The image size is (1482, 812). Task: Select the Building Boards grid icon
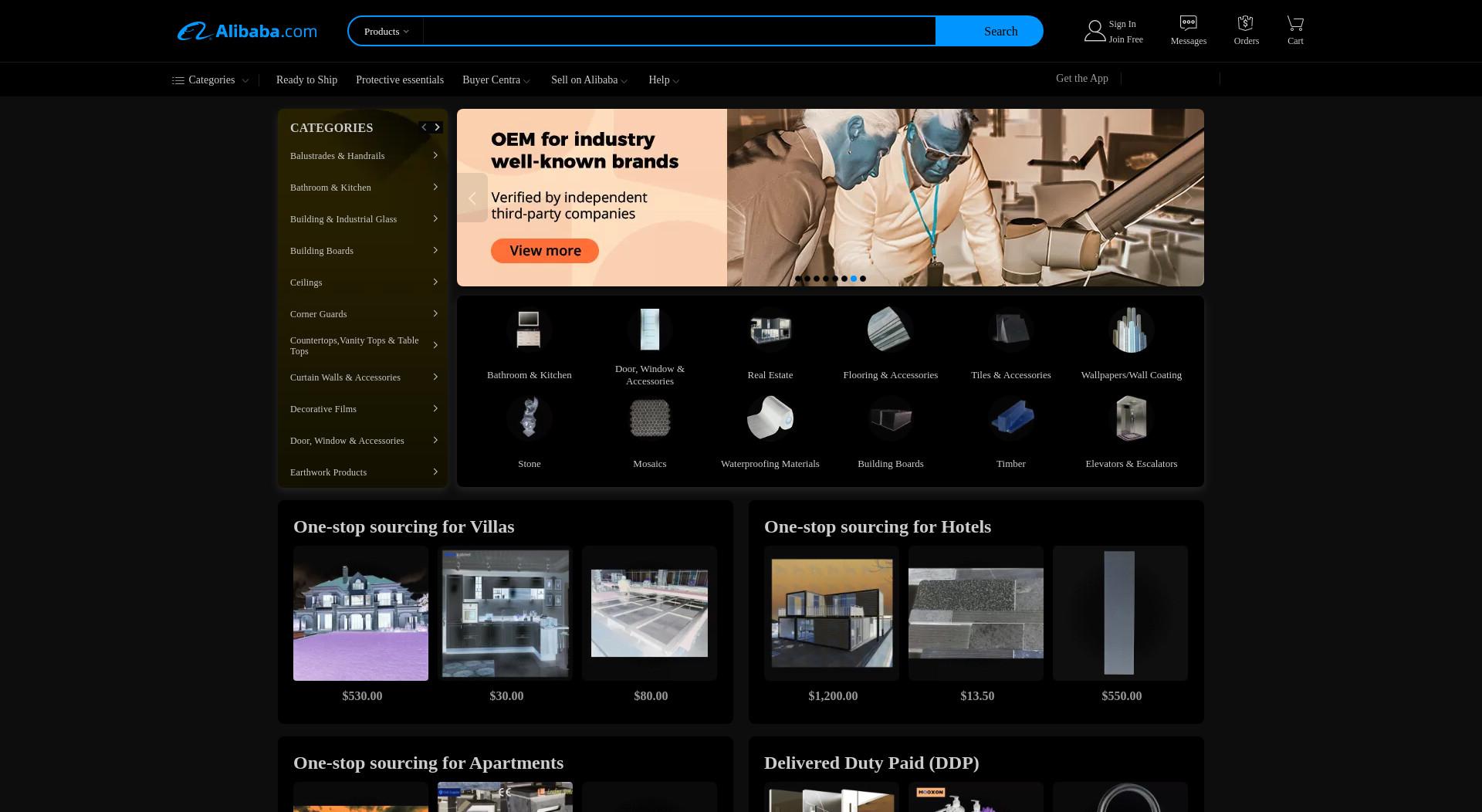(x=890, y=418)
